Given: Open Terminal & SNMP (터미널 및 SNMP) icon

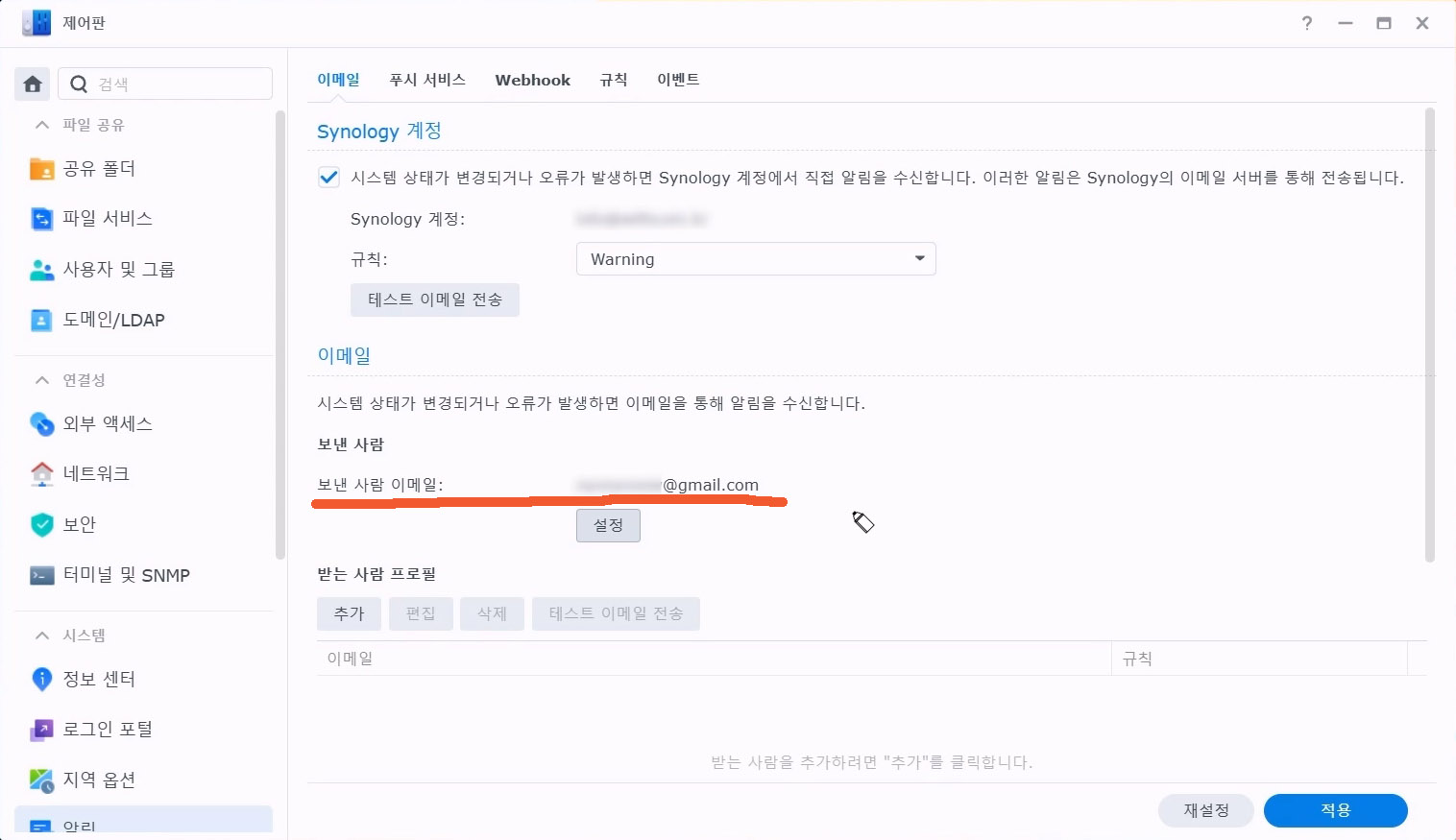Looking at the screenshot, I should 41,575.
